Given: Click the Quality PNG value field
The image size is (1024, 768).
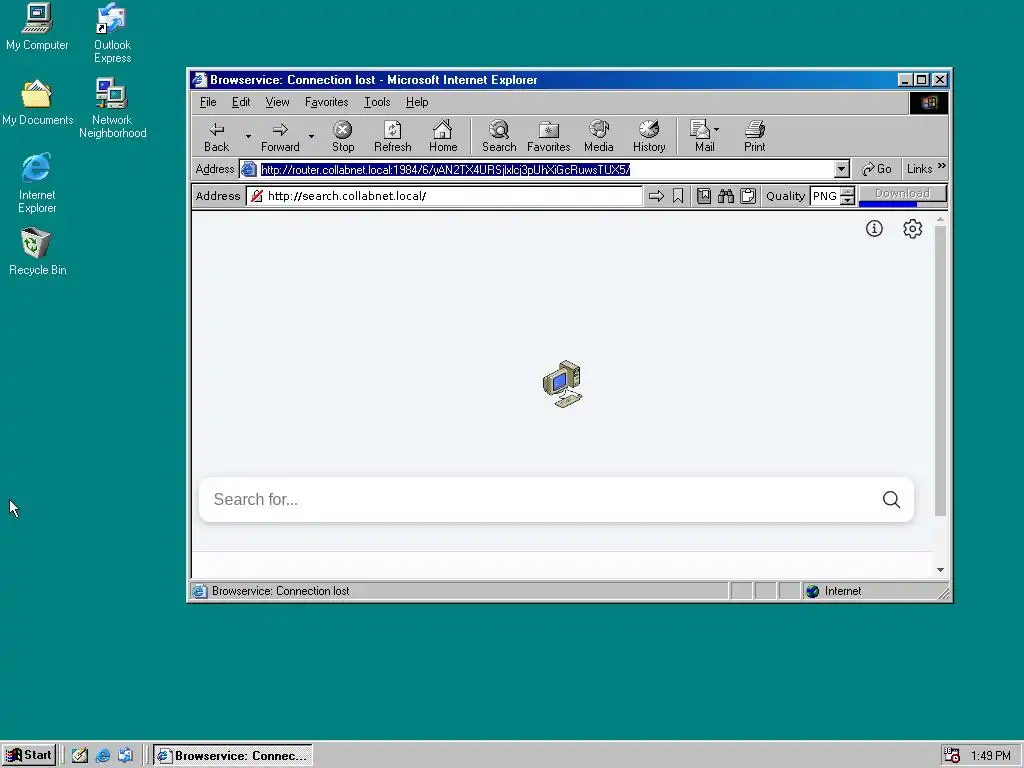Looking at the screenshot, I should 825,196.
